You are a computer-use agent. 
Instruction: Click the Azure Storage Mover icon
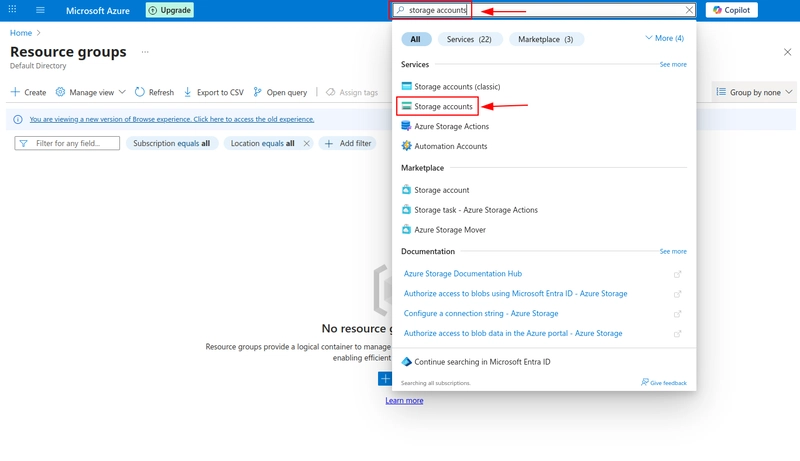tap(406, 229)
